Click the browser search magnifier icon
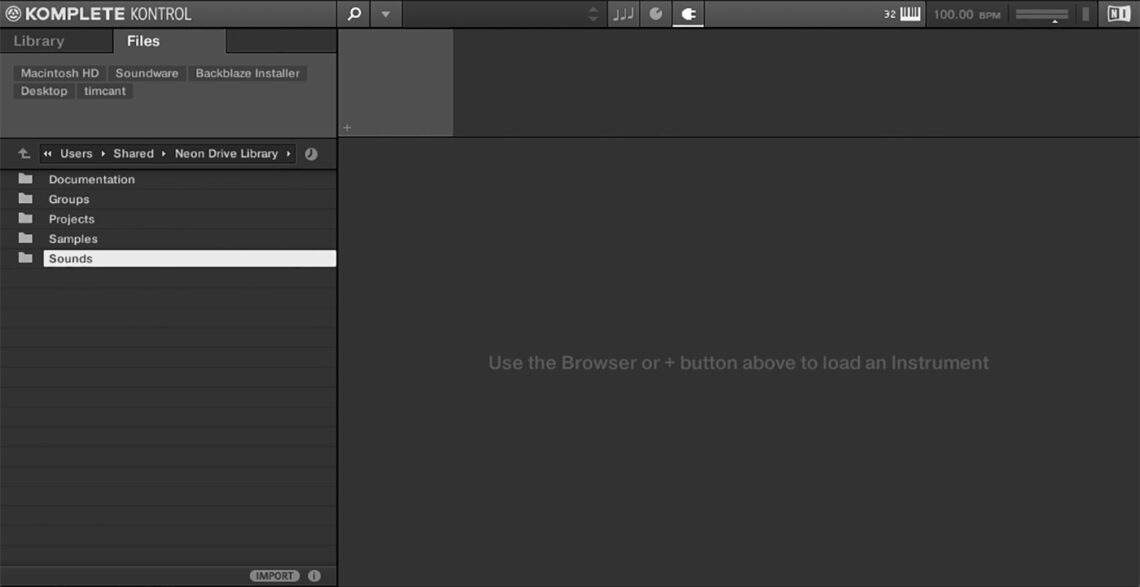 tap(353, 14)
